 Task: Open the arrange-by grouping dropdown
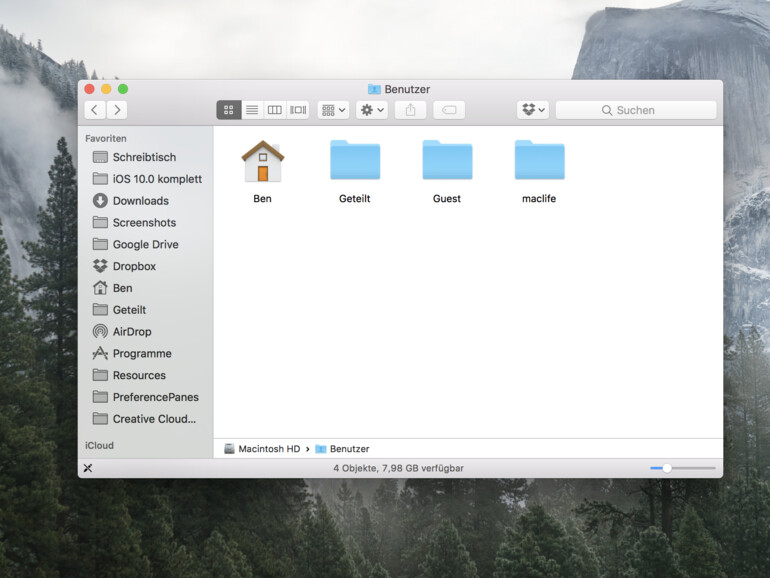click(x=334, y=110)
